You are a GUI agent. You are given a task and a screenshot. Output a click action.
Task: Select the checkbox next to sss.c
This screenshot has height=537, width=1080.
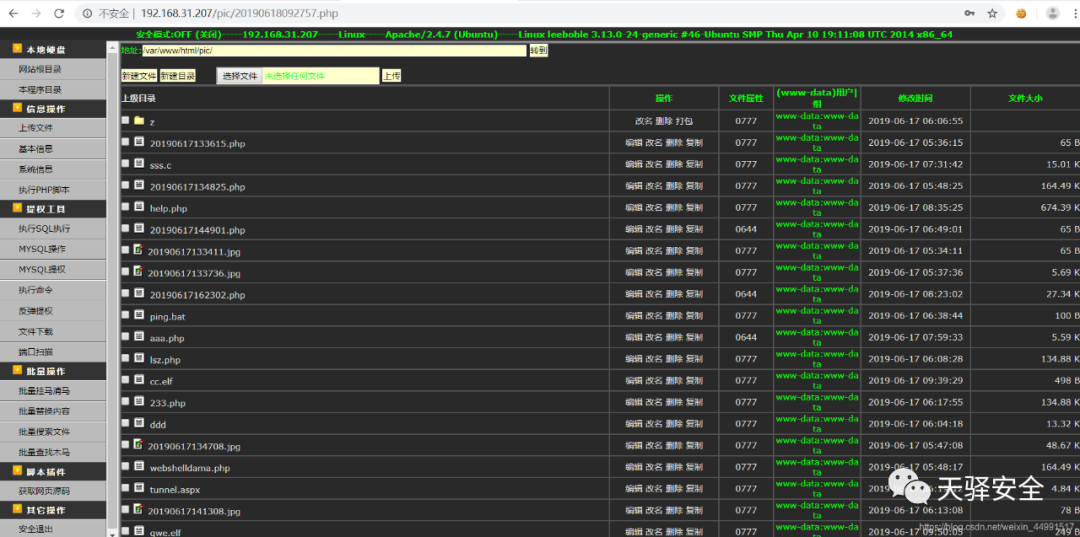(x=125, y=164)
